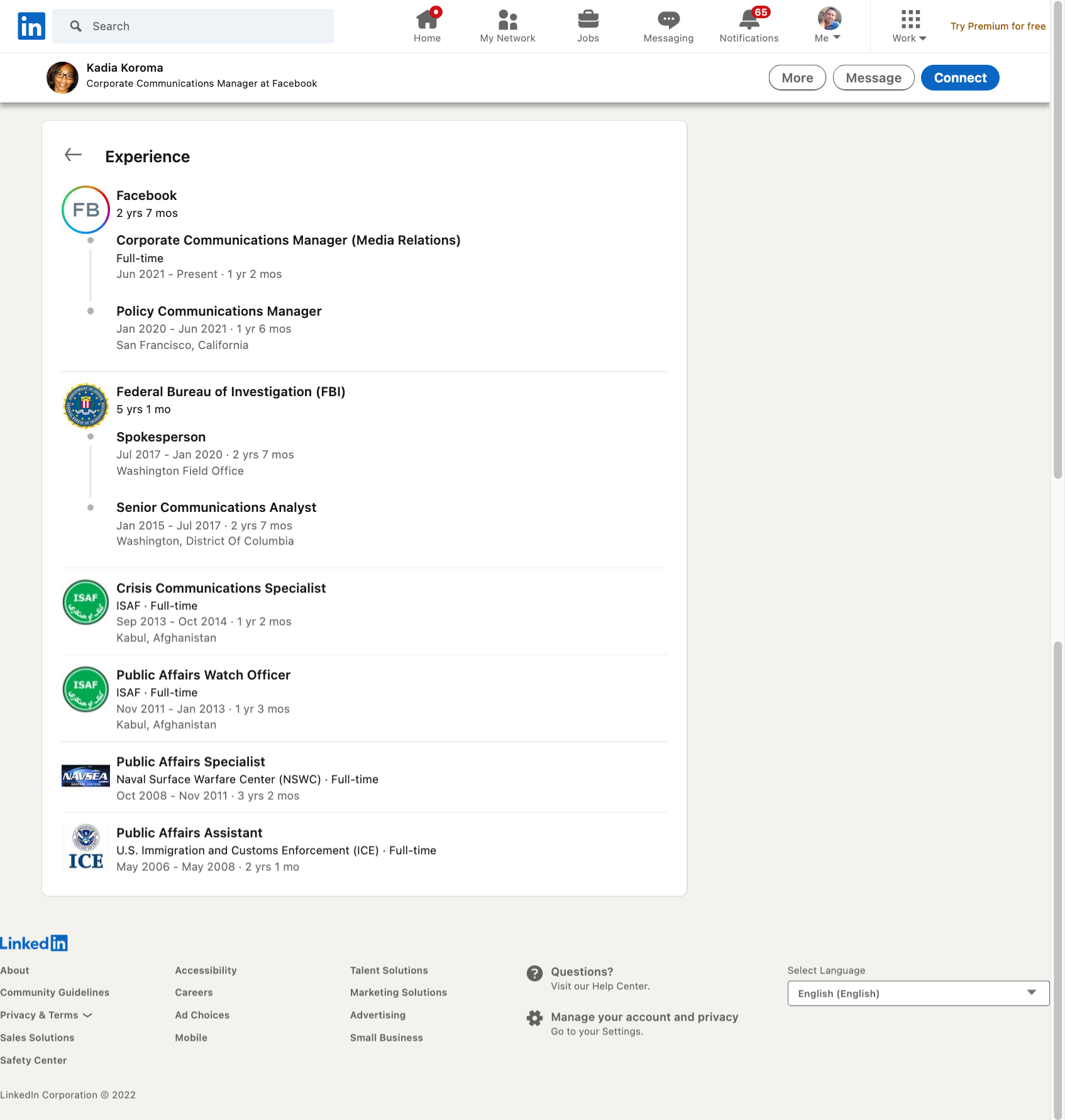Screen dimensions: 1065x1120
Task: Open Small Business footer link
Action: (x=386, y=1038)
